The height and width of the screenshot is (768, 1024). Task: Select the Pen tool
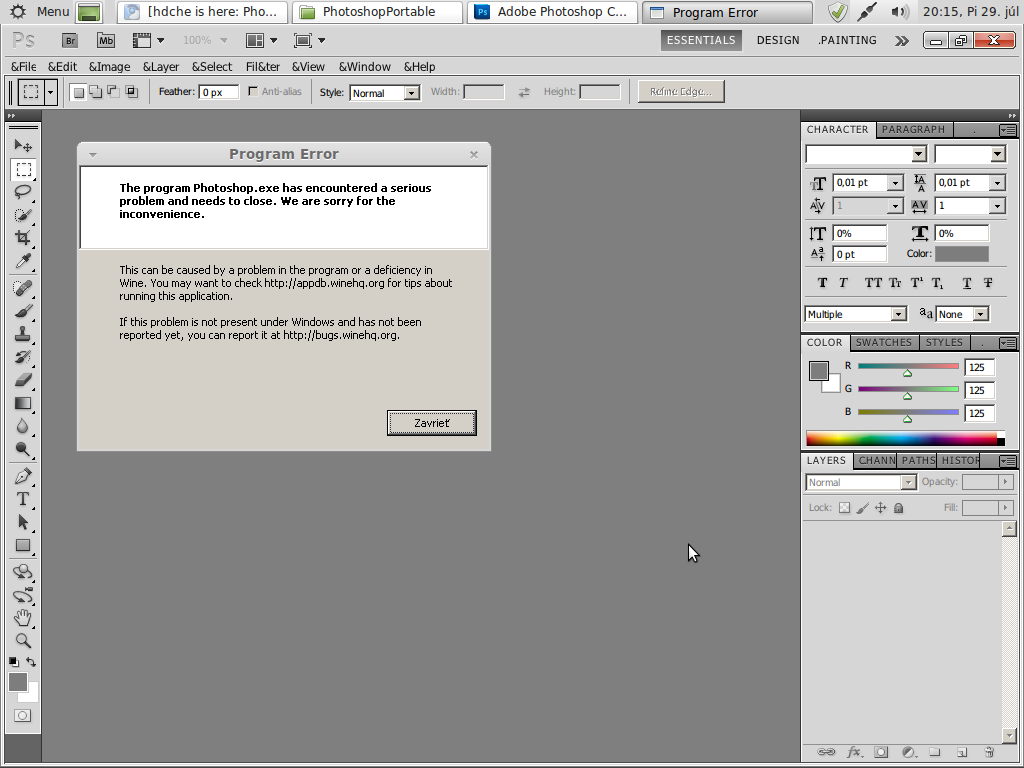click(23, 475)
